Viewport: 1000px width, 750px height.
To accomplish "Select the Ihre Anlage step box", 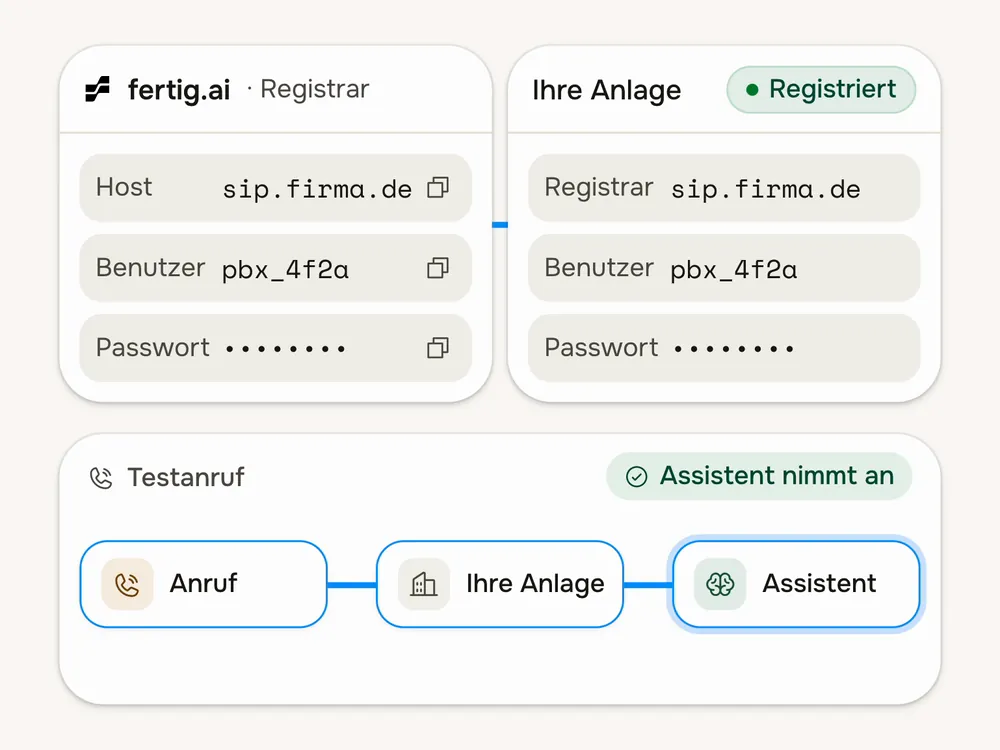I will pos(500,584).
